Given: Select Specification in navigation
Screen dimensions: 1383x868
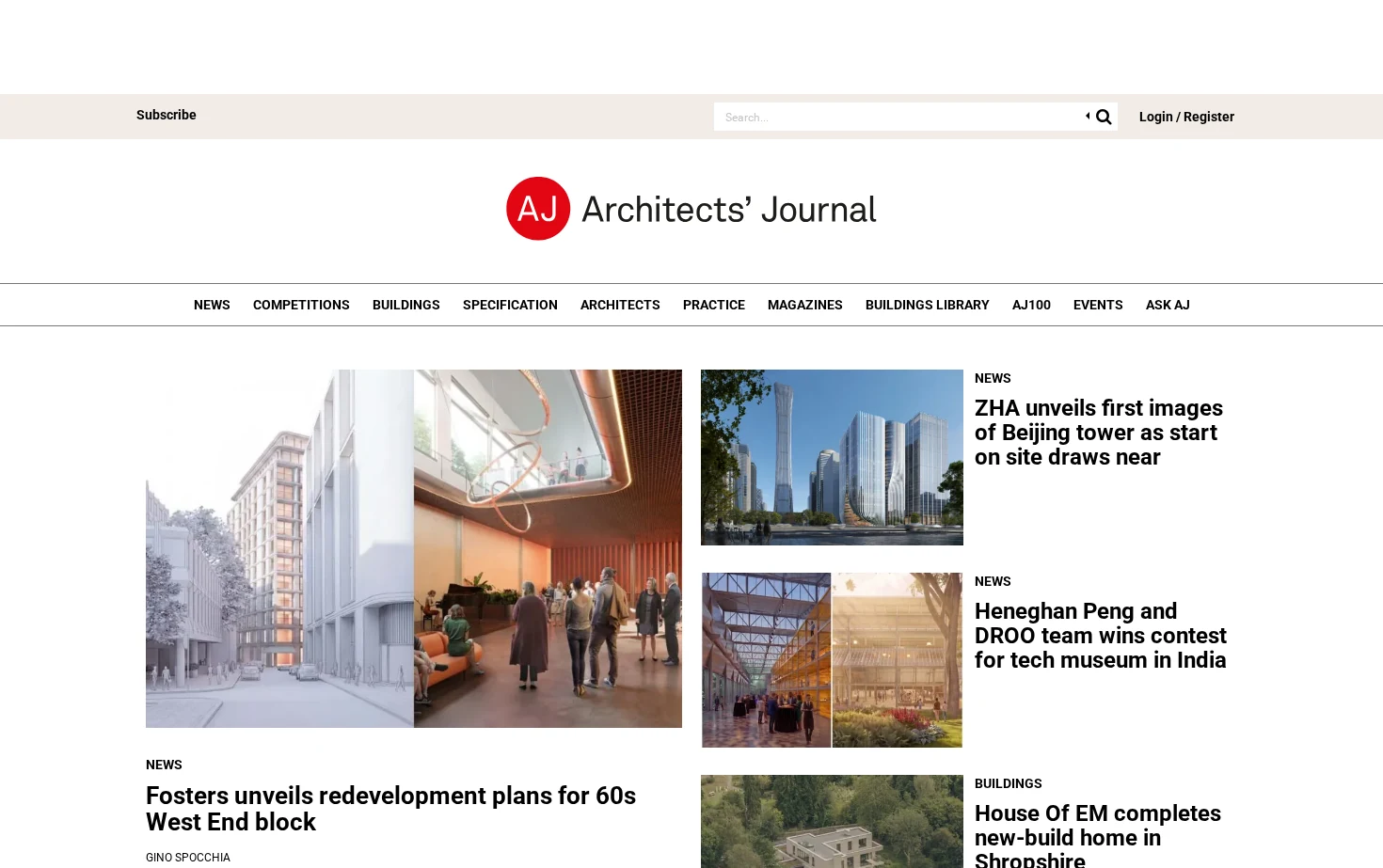Looking at the screenshot, I should (510, 305).
